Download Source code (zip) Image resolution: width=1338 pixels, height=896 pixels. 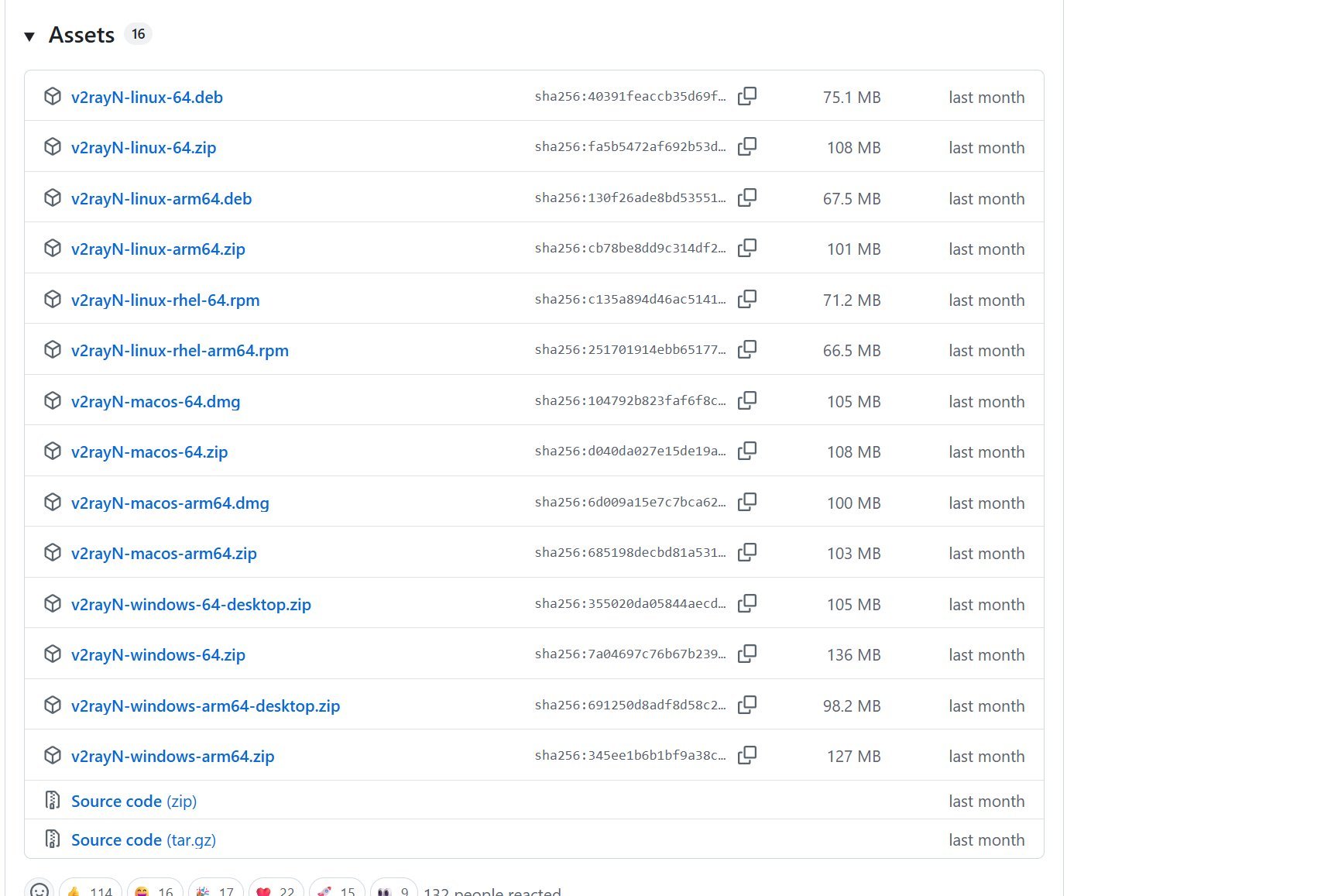pyautogui.click(x=134, y=802)
